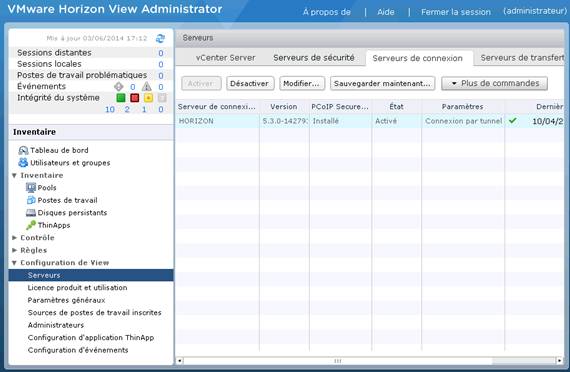Click Fermer la session link
Screen dimensions: 570x372
(456, 12)
